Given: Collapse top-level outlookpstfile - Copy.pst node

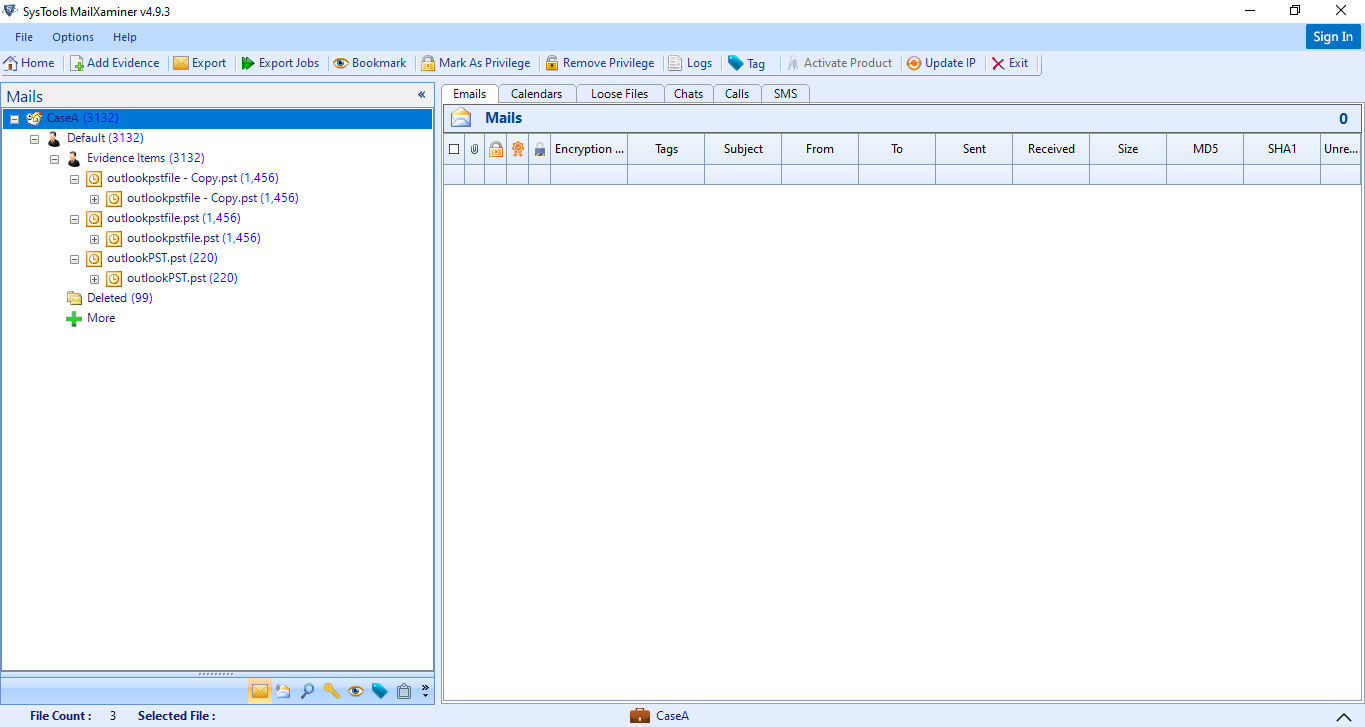Looking at the screenshot, I should (x=74, y=179).
